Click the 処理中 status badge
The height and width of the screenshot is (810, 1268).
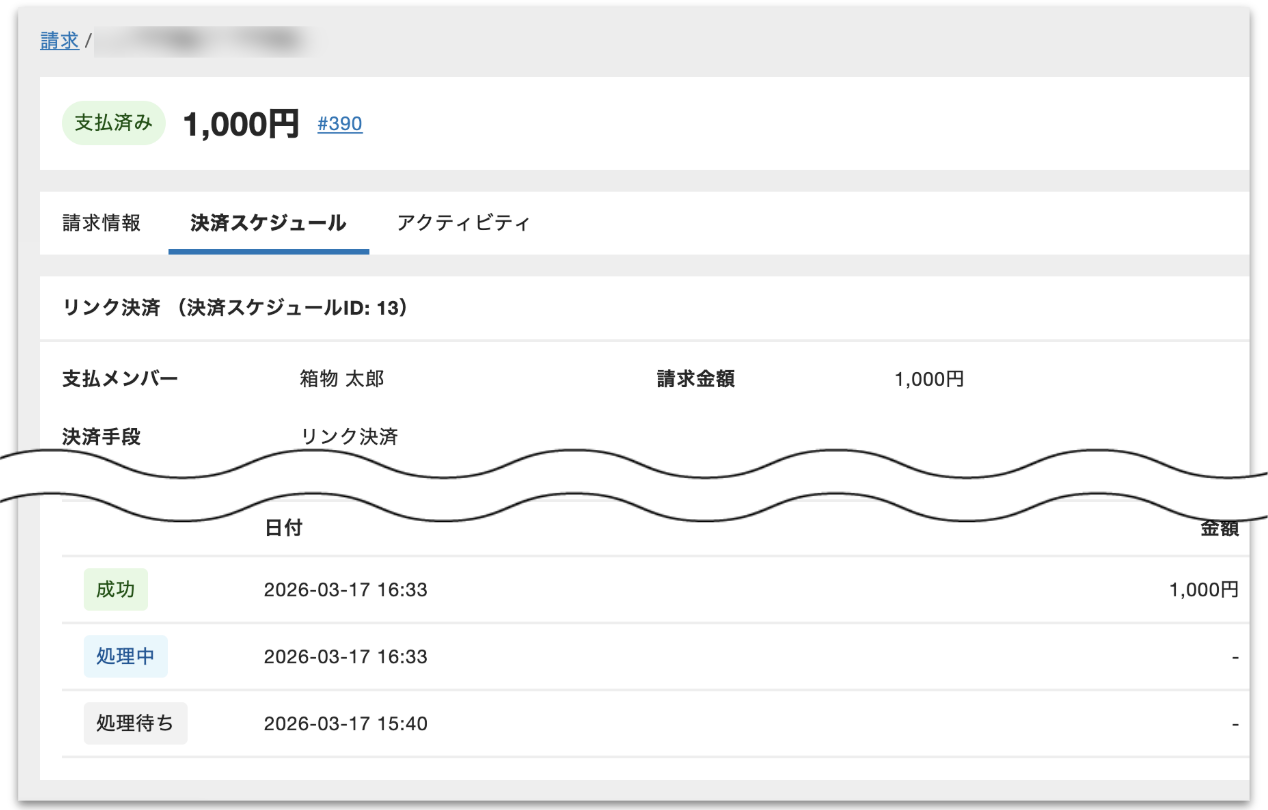[x=124, y=655]
